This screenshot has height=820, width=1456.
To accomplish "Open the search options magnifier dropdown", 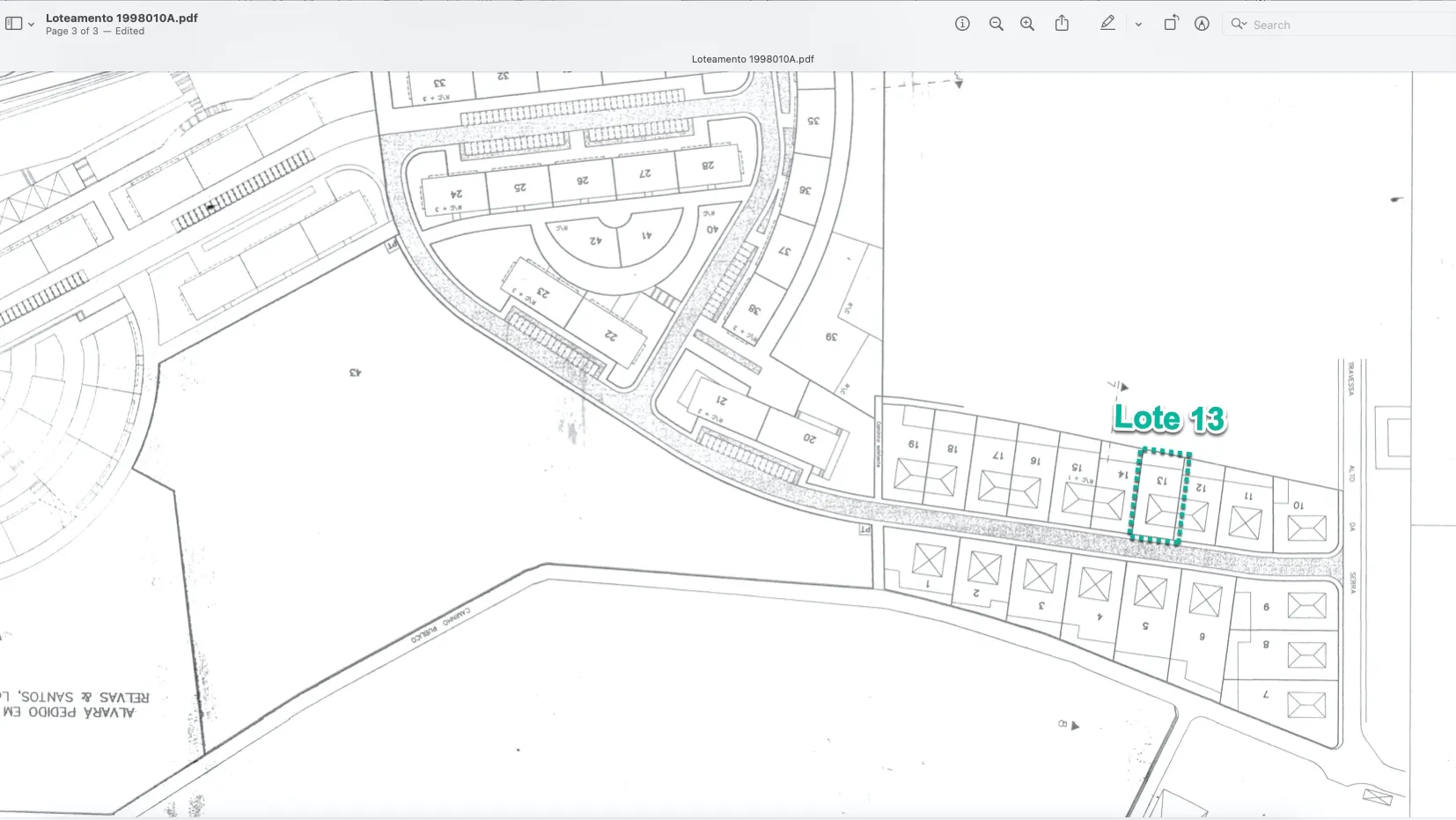I will point(1239,24).
